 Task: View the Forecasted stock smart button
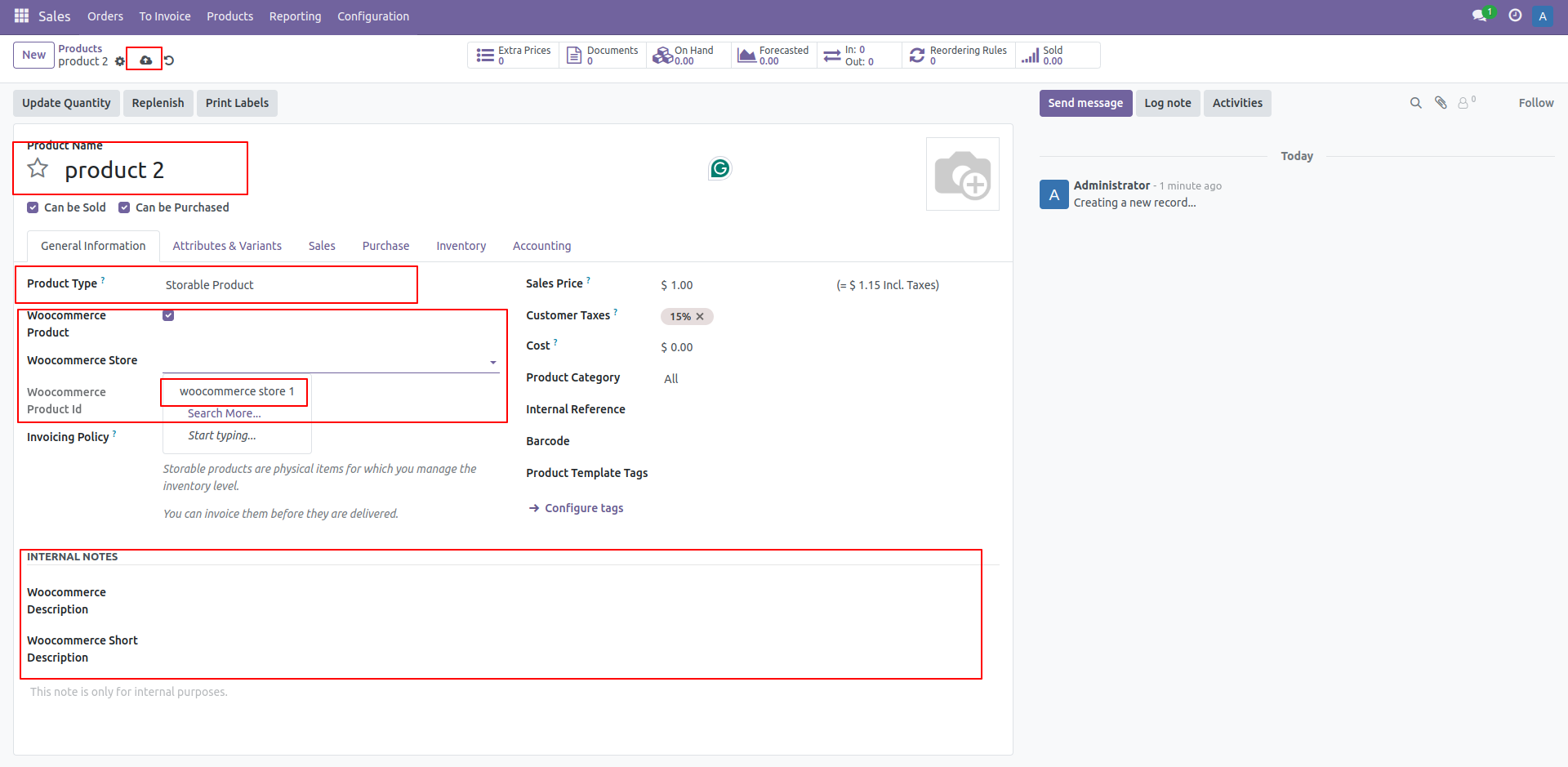[772, 55]
